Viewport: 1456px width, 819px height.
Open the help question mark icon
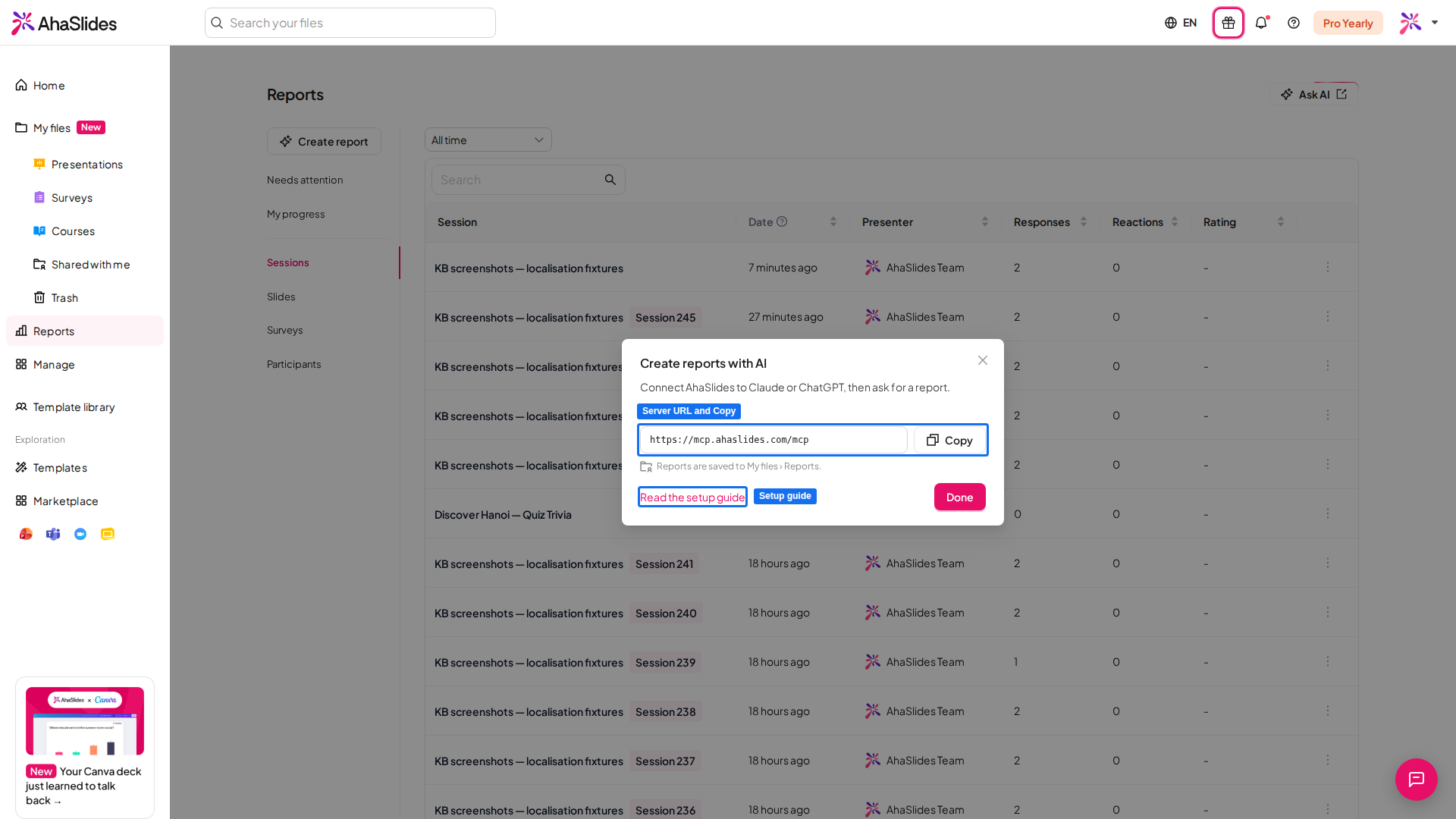(x=1294, y=23)
